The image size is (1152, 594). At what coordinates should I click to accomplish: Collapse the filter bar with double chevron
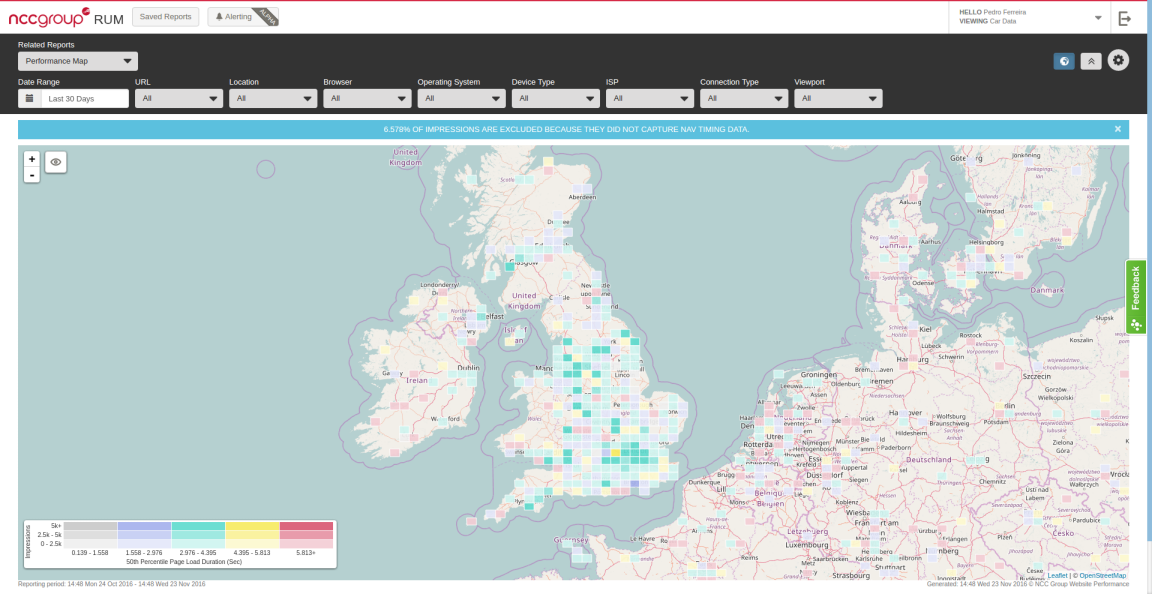tap(1091, 61)
